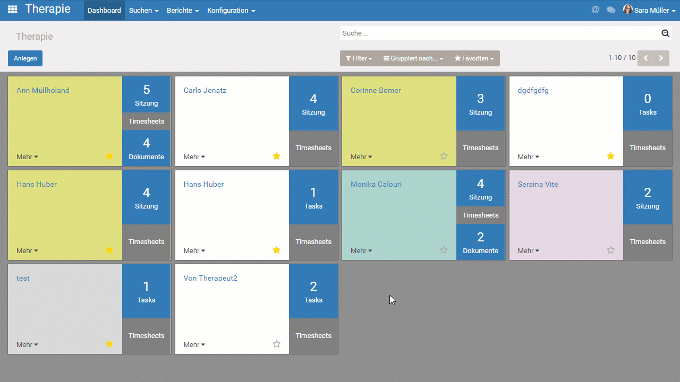Select the Dashboard menu item
This screenshot has width=680, height=382.
(104, 10)
